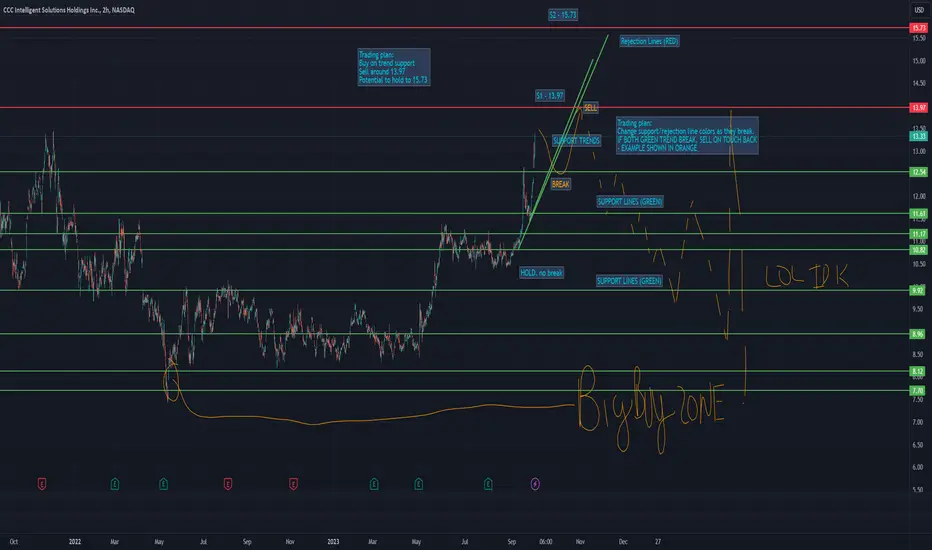Click the red earnings marker near November 2021
The height and width of the screenshot is (550, 932).
click(42, 484)
